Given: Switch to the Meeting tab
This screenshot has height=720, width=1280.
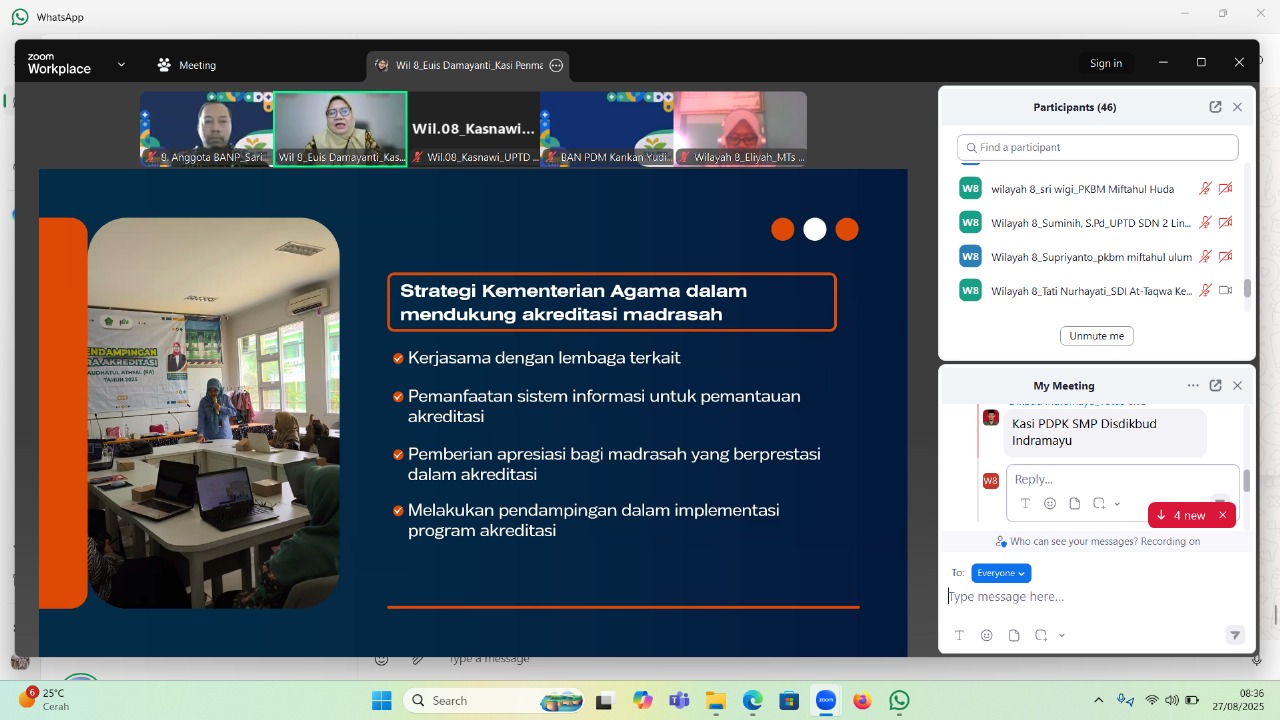Looking at the screenshot, I should (x=186, y=65).
